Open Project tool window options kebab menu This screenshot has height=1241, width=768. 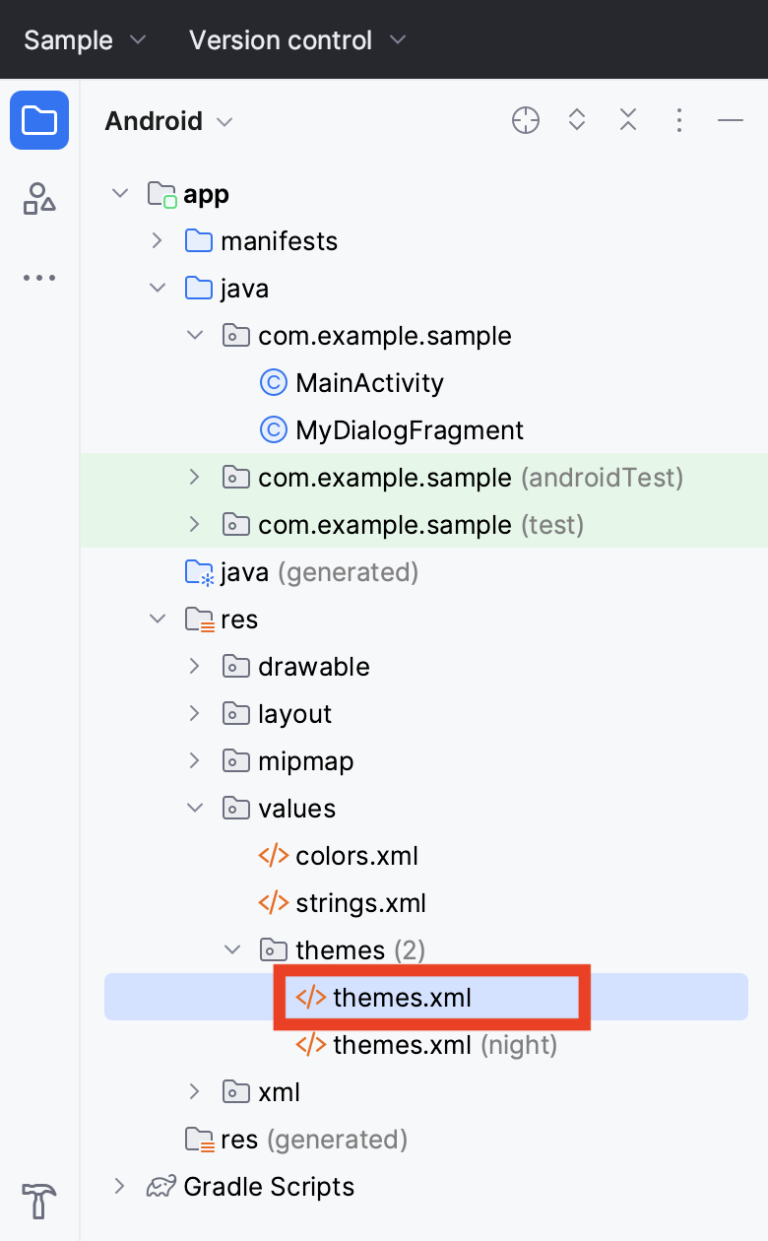pos(679,120)
